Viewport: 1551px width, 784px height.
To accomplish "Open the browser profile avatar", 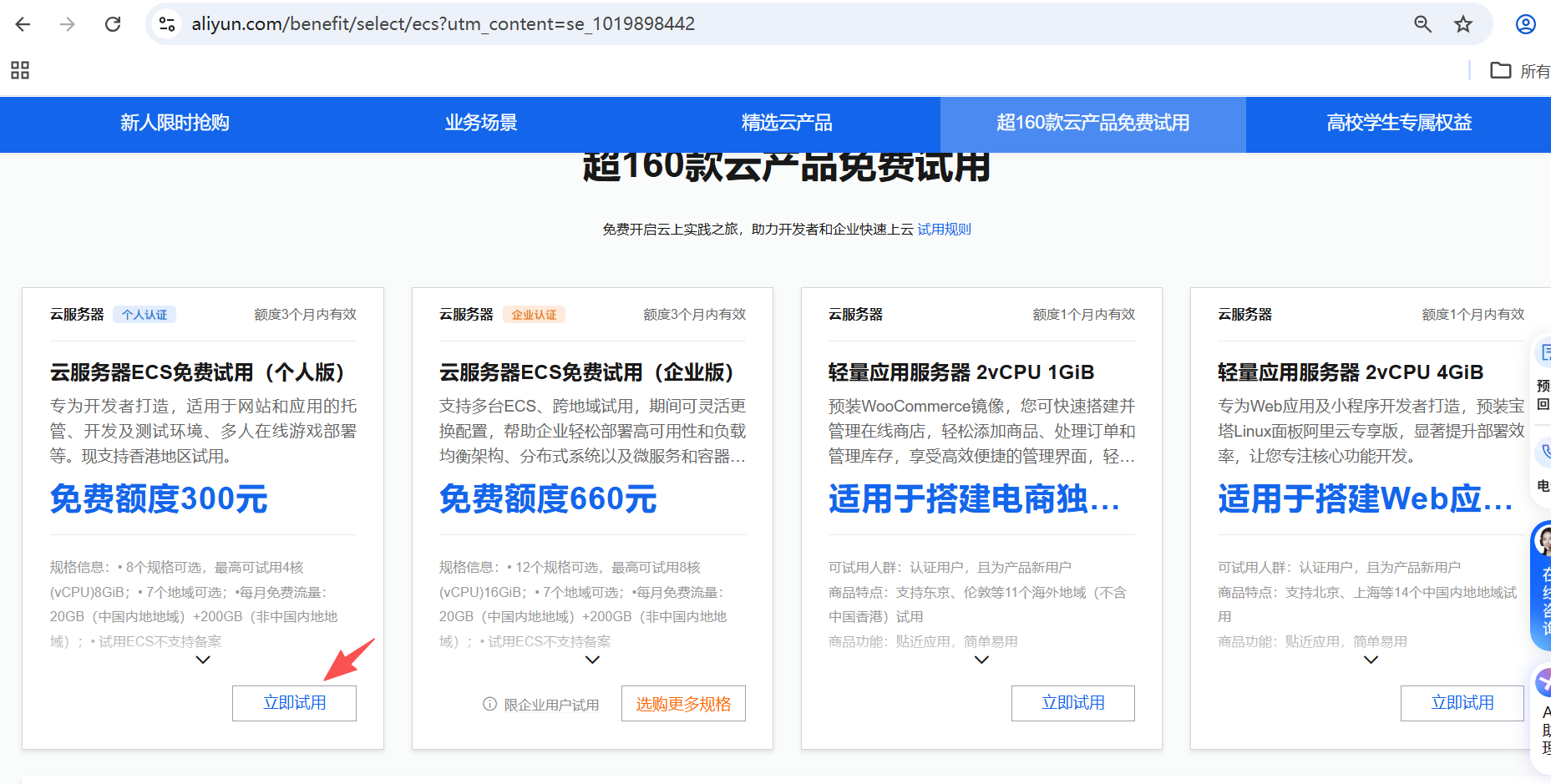I will [x=1526, y=24].
